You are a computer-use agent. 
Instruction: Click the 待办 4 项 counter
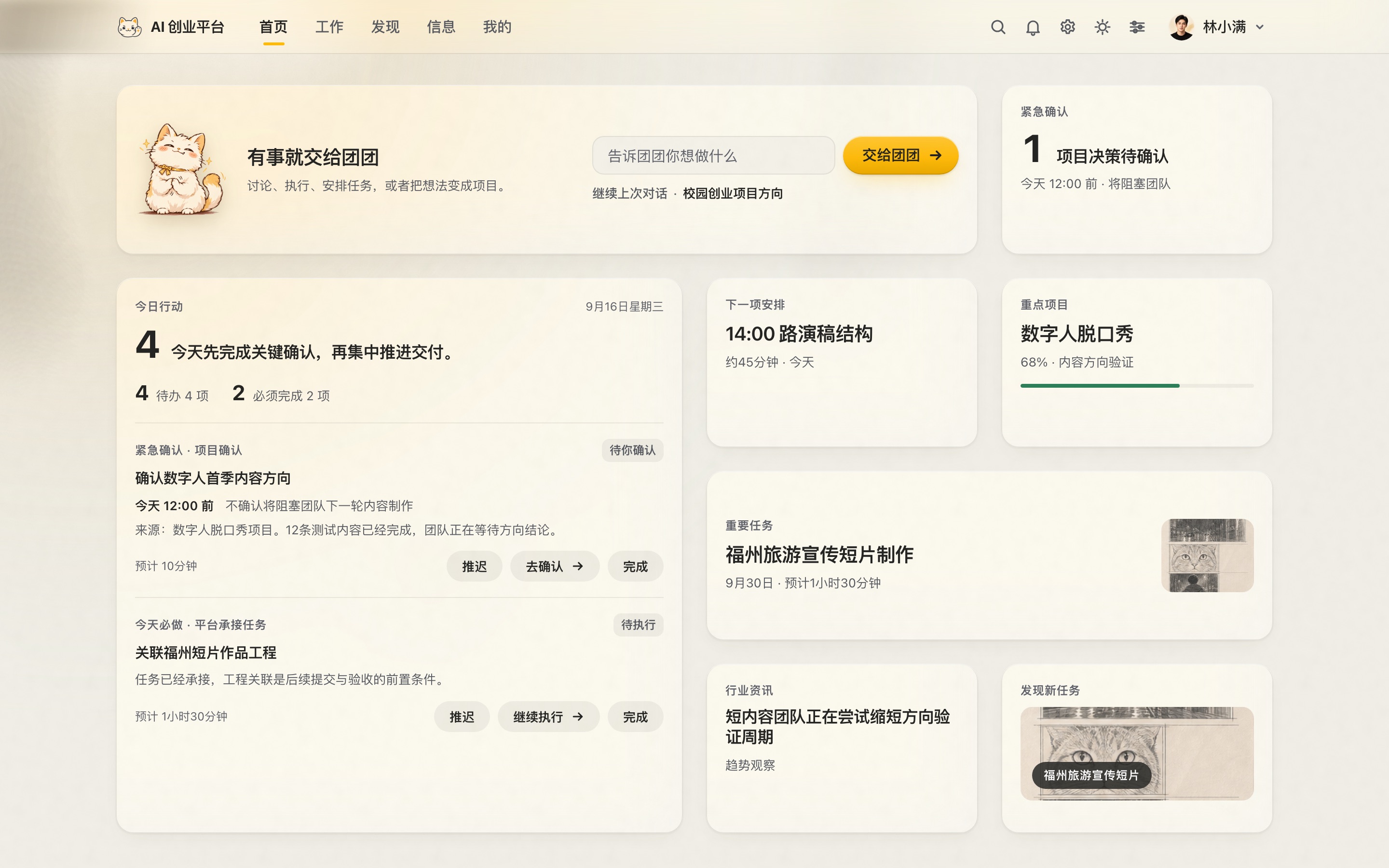172,394
